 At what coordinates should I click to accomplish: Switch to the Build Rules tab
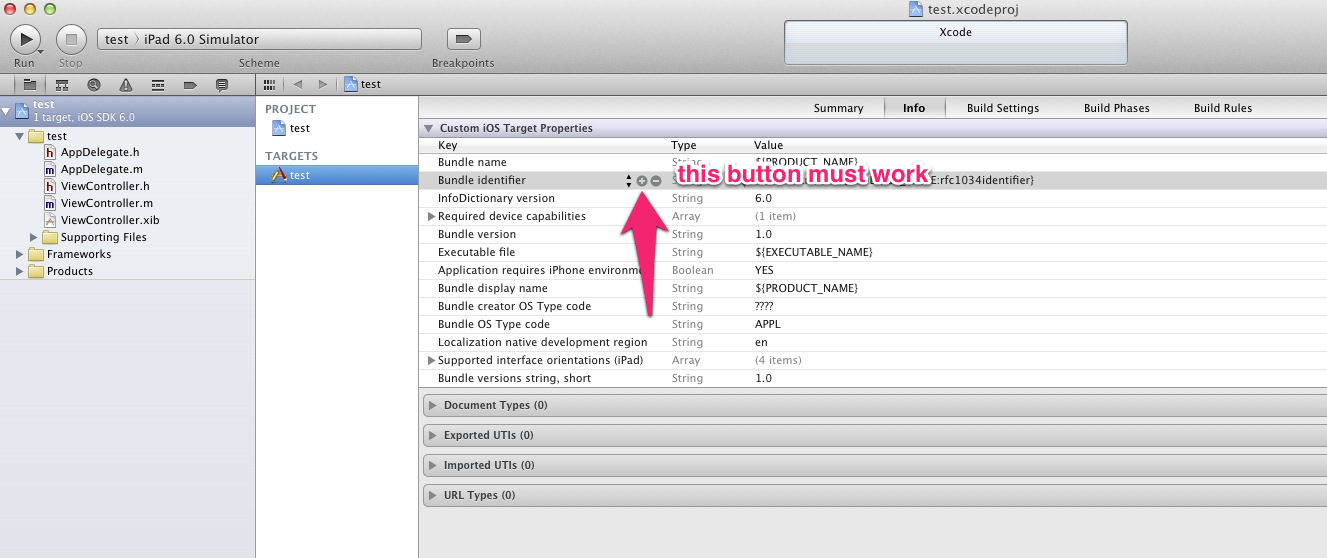click(x=1223, y=108)
